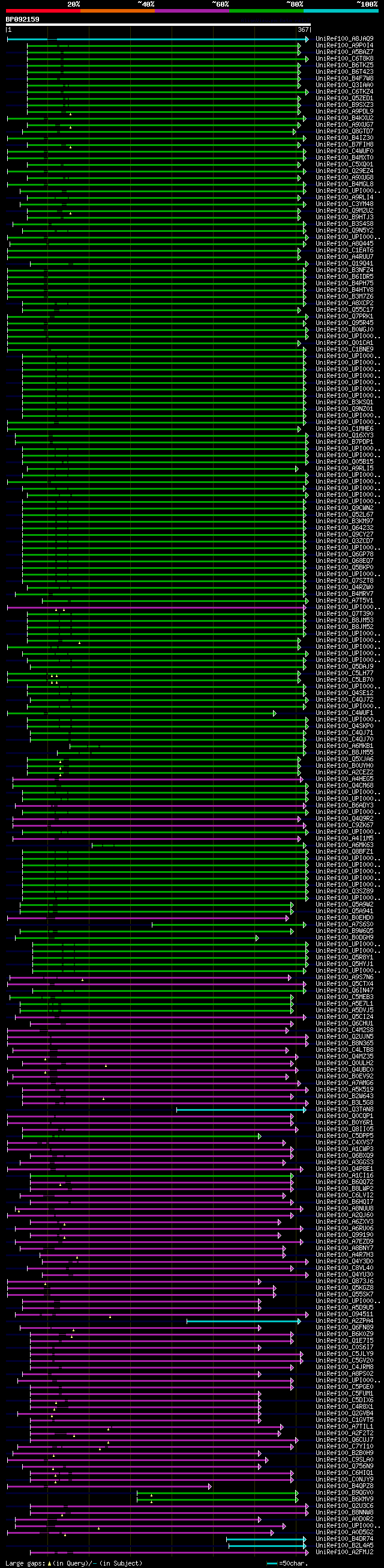Click hit UniRef100_Q16XY3

[344, 436]
